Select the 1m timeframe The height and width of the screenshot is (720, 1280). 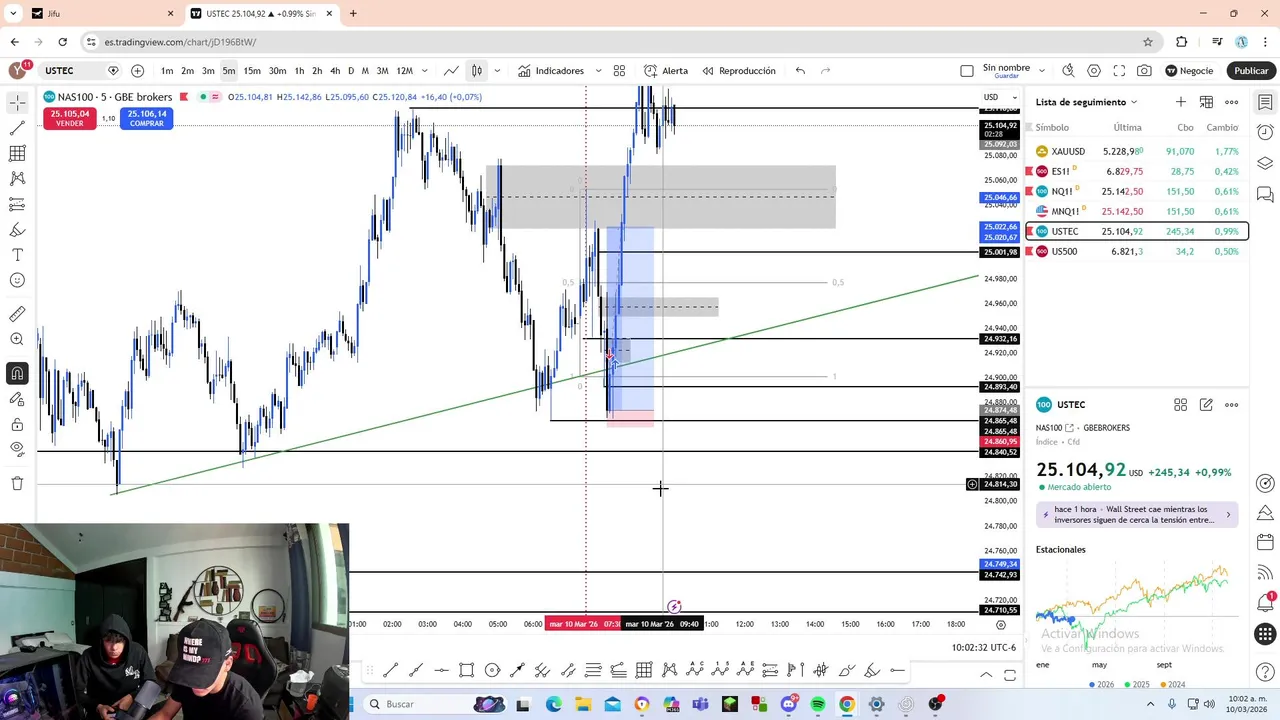167,71
